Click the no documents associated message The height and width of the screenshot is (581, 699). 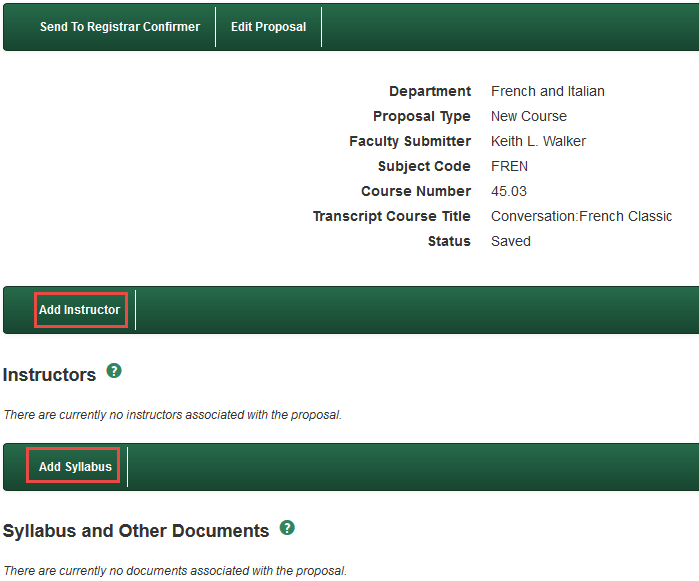(x=174, y=571)
